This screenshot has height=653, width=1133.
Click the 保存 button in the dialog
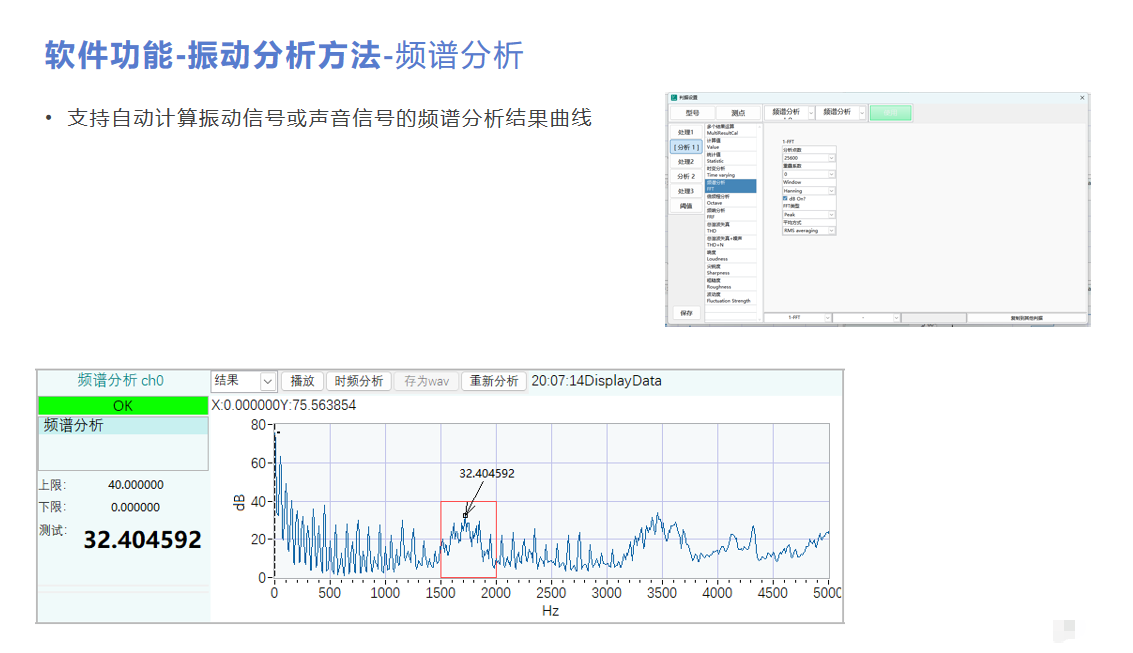coord(685,313)
